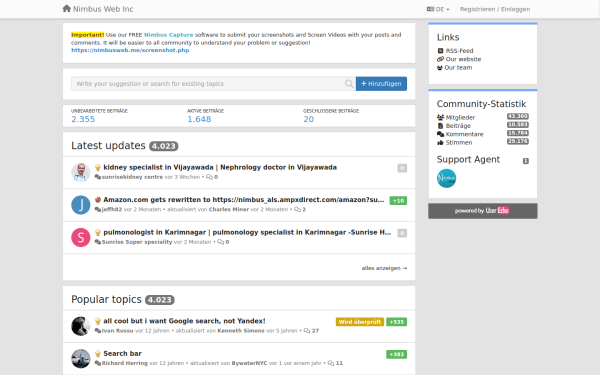This screenshot has width=600, height=375.
Task: Click the Hinzufügen button
Action: (x=381, y=84)
